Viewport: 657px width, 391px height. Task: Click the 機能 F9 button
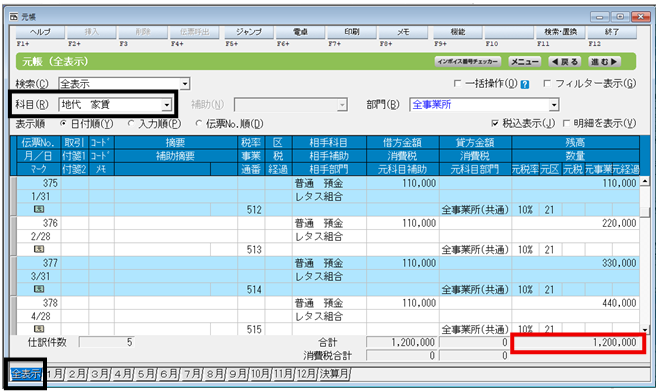coord(458,32)
